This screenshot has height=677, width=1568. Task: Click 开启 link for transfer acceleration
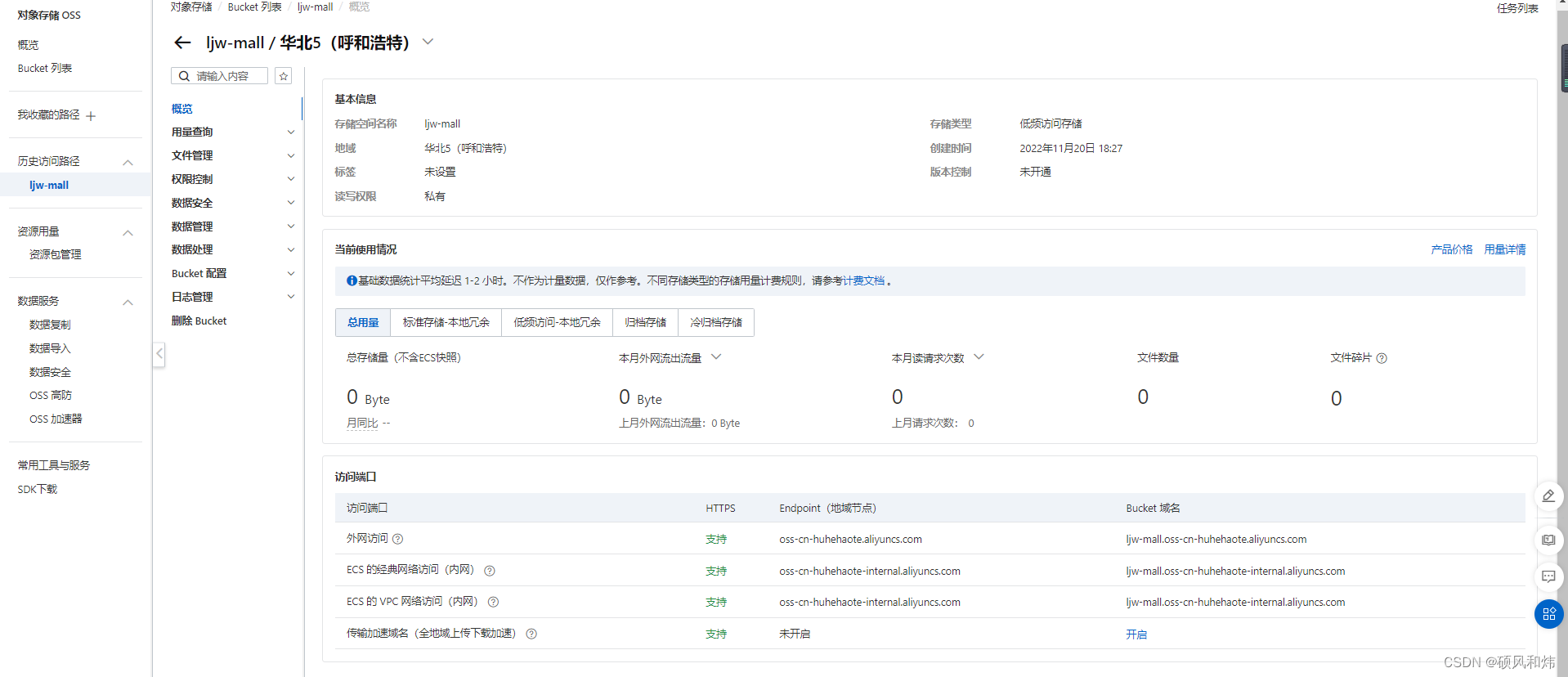pos(1136,634)
